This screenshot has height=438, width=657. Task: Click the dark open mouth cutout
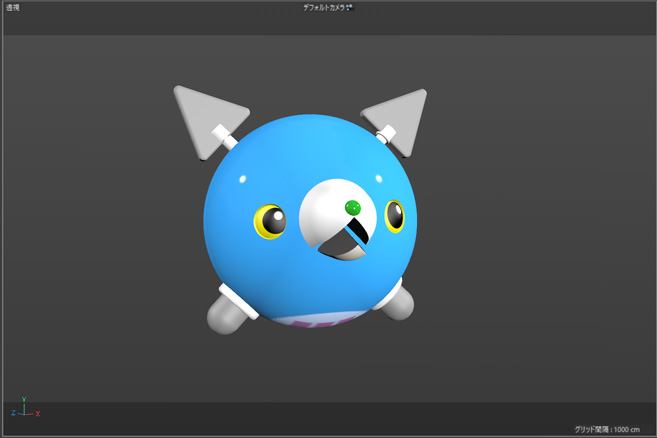pos(344,241)
